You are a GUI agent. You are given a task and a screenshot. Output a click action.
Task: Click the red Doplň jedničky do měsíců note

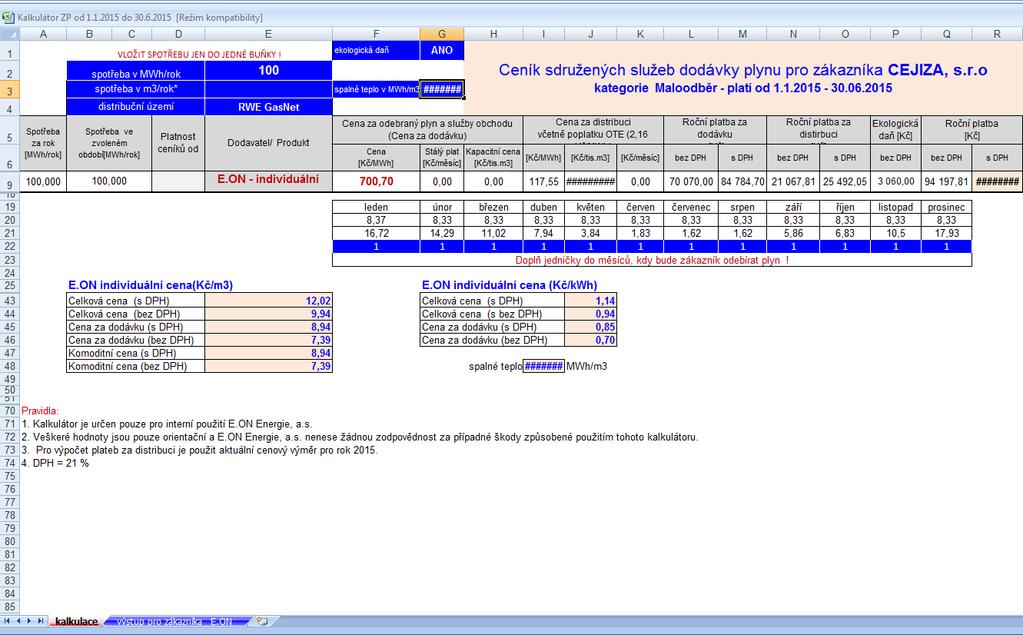point(652,260)
